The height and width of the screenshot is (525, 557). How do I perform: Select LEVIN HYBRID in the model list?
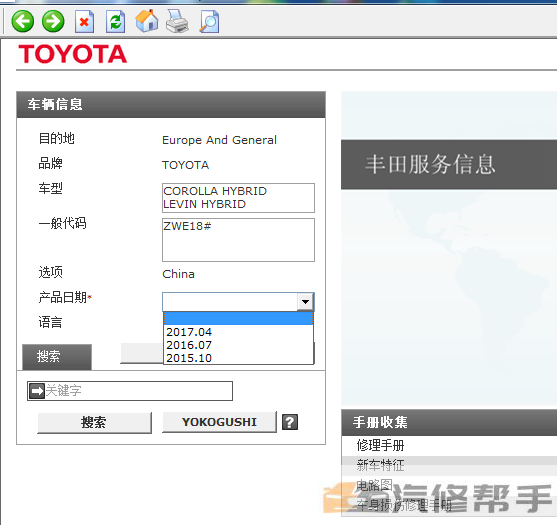click(204, 204)
